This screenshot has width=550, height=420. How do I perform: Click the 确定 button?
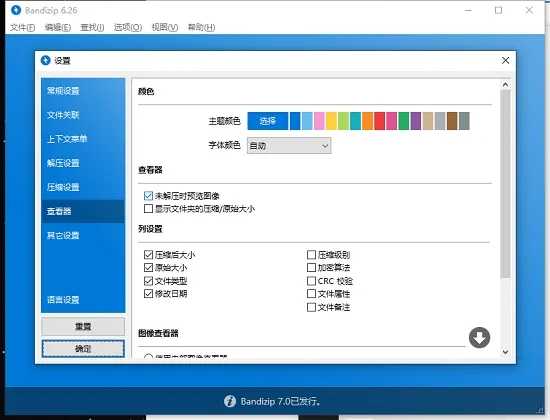pyautogui.click(x=83, y=349)
